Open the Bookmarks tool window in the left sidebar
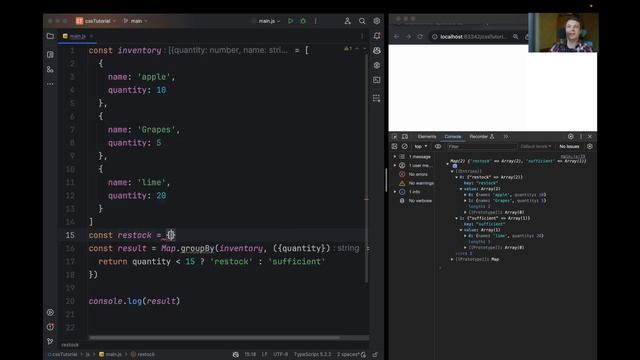 click(x=50, y=54)
